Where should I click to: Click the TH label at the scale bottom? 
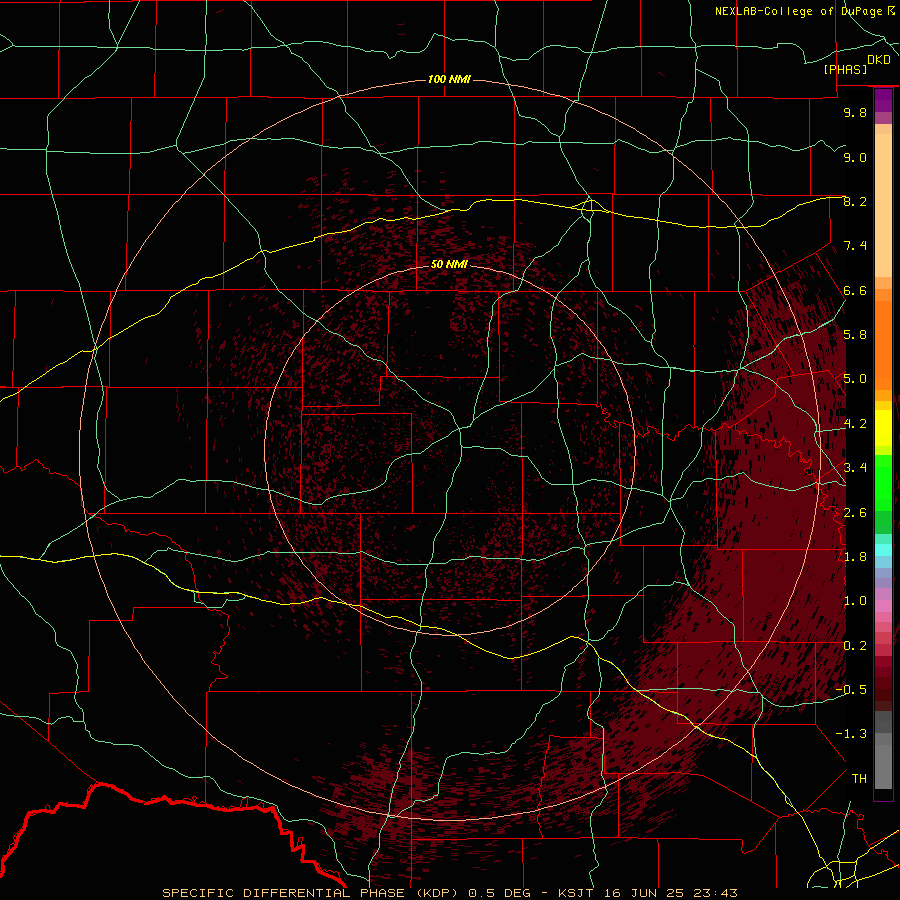point(859,778)
